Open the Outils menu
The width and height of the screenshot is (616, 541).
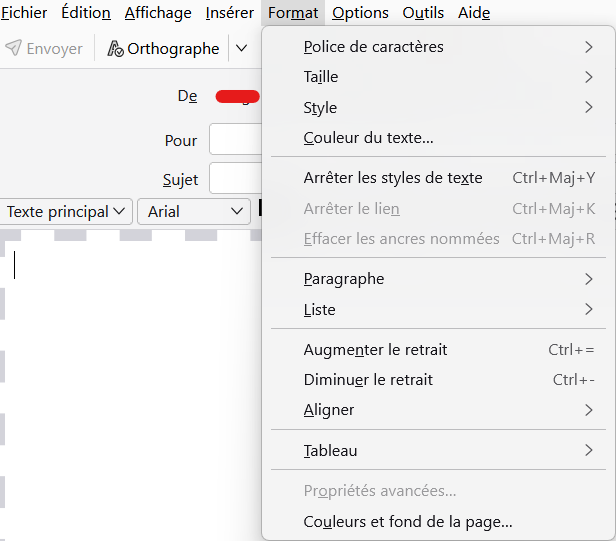[423, 13]
